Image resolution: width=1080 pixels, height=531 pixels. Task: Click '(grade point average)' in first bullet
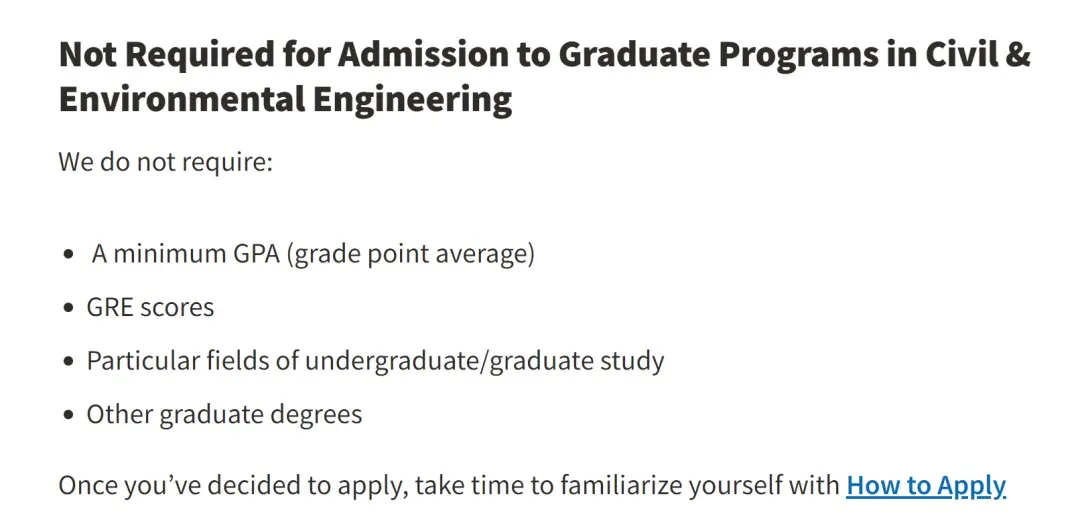click(x=411, y=254)
